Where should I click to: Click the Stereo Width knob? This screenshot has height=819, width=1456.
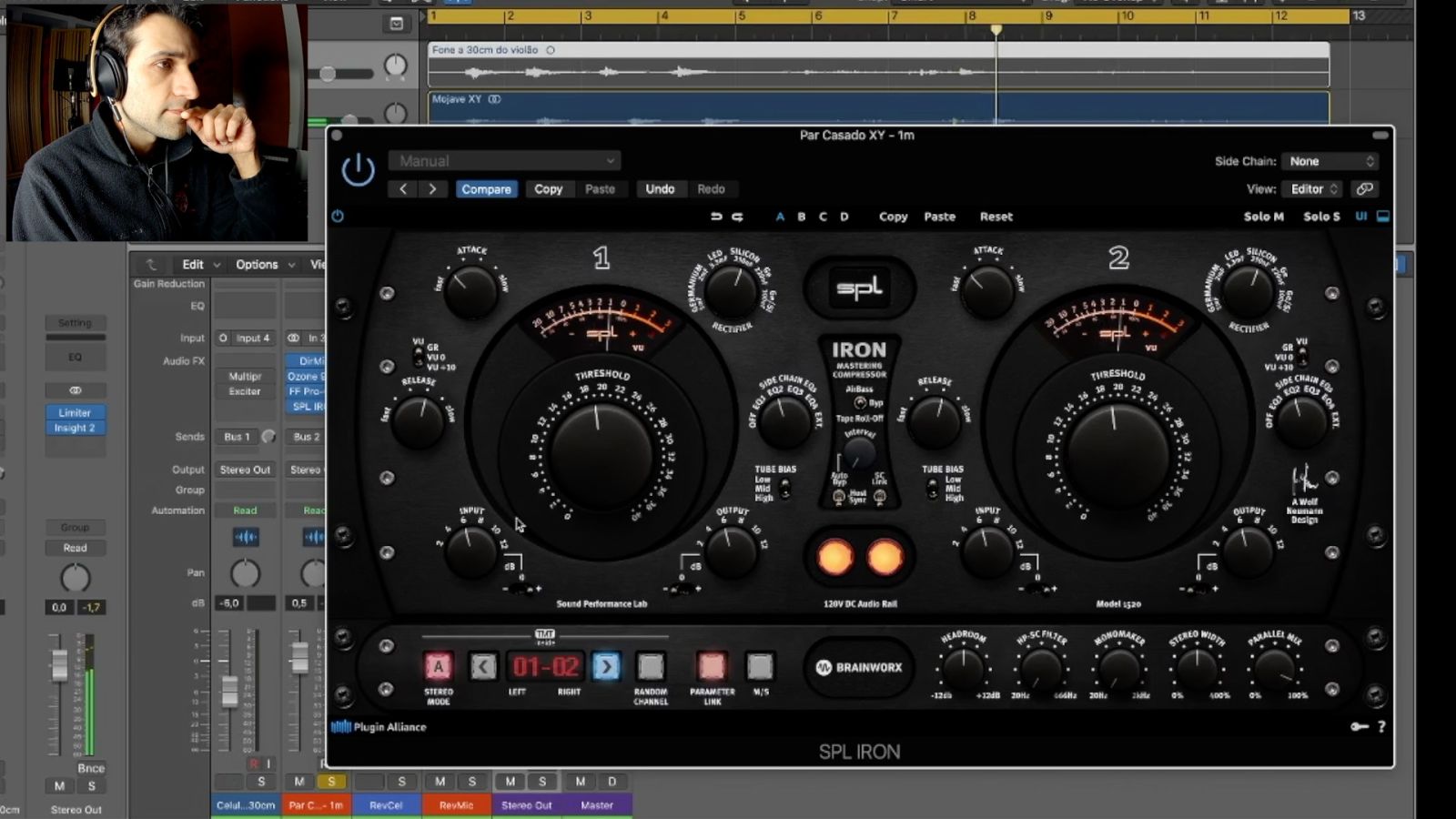point(1197,670)
